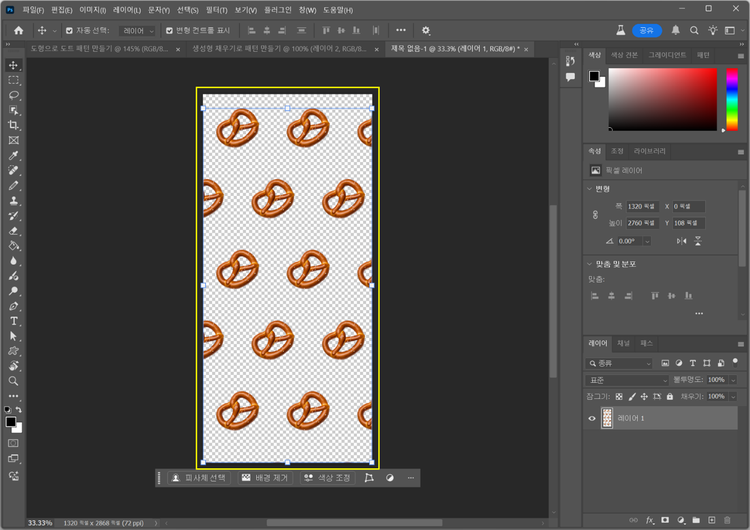Toggle the 변형 컨트롤 표시 checkbox
750x530 pixels.
click(169, 31)
